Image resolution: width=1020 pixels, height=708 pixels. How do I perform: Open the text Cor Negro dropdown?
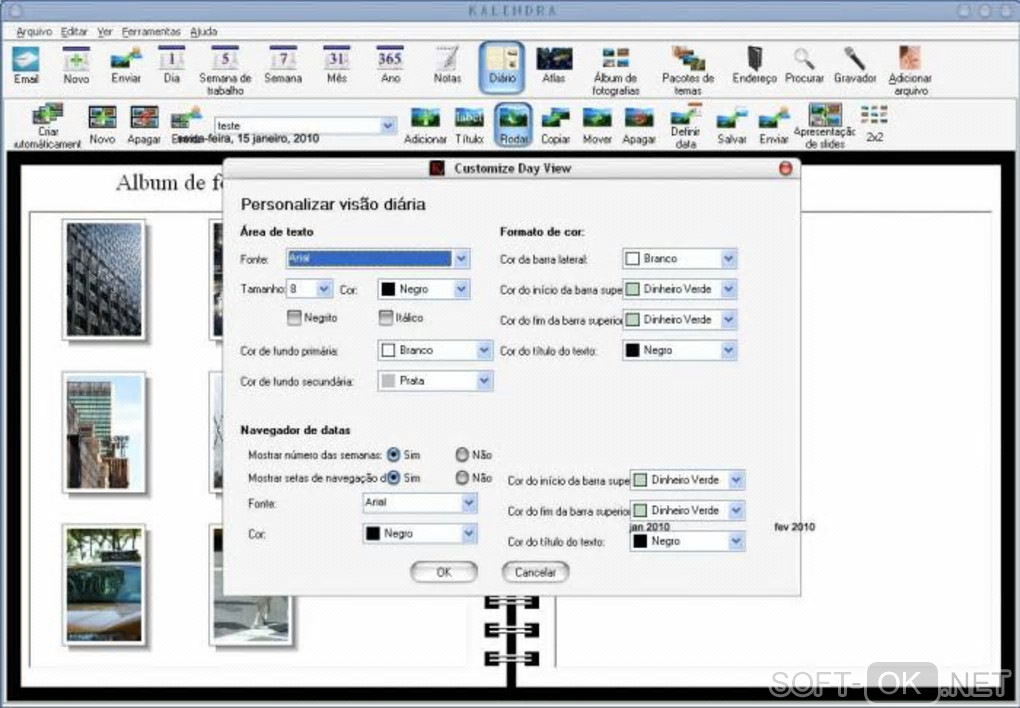(461, 288)
